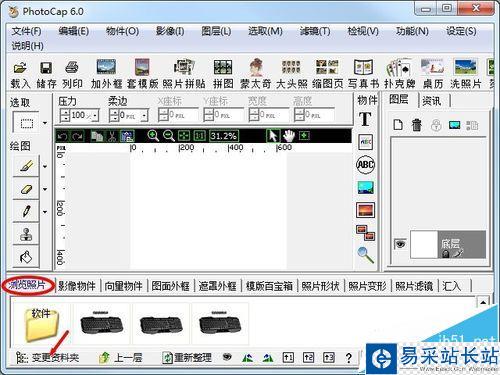Image resolution: width=500 pixels, height=375 pixels.
Task: Switch to the 模版百宝箱 tab
Action: coord(269,286)
